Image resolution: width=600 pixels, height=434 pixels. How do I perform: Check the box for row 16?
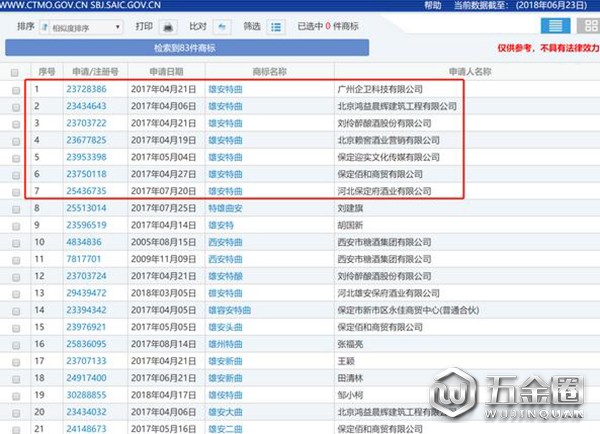tap(16, 345)
